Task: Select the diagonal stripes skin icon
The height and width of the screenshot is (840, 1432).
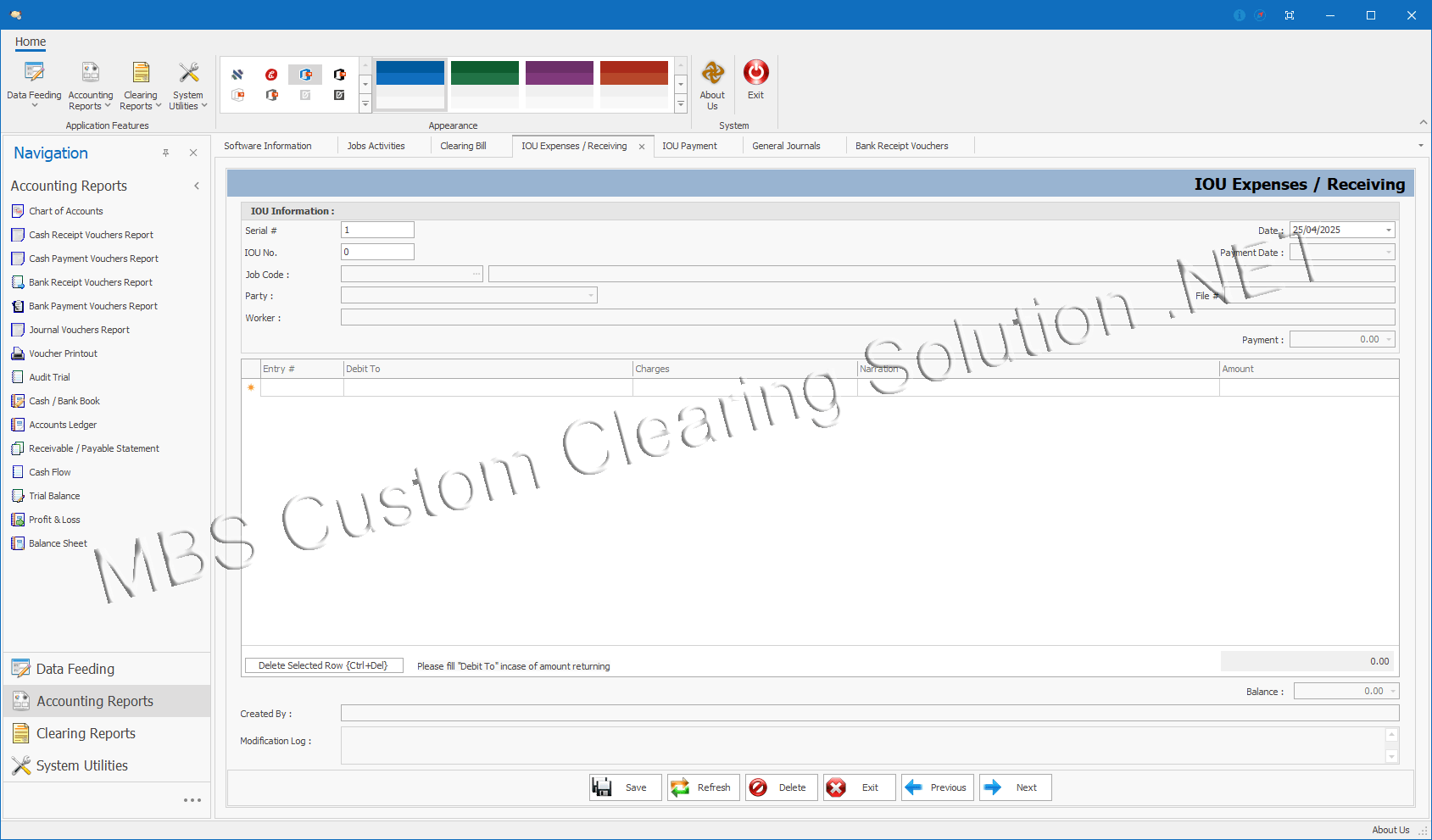Action: click(237, 75)
